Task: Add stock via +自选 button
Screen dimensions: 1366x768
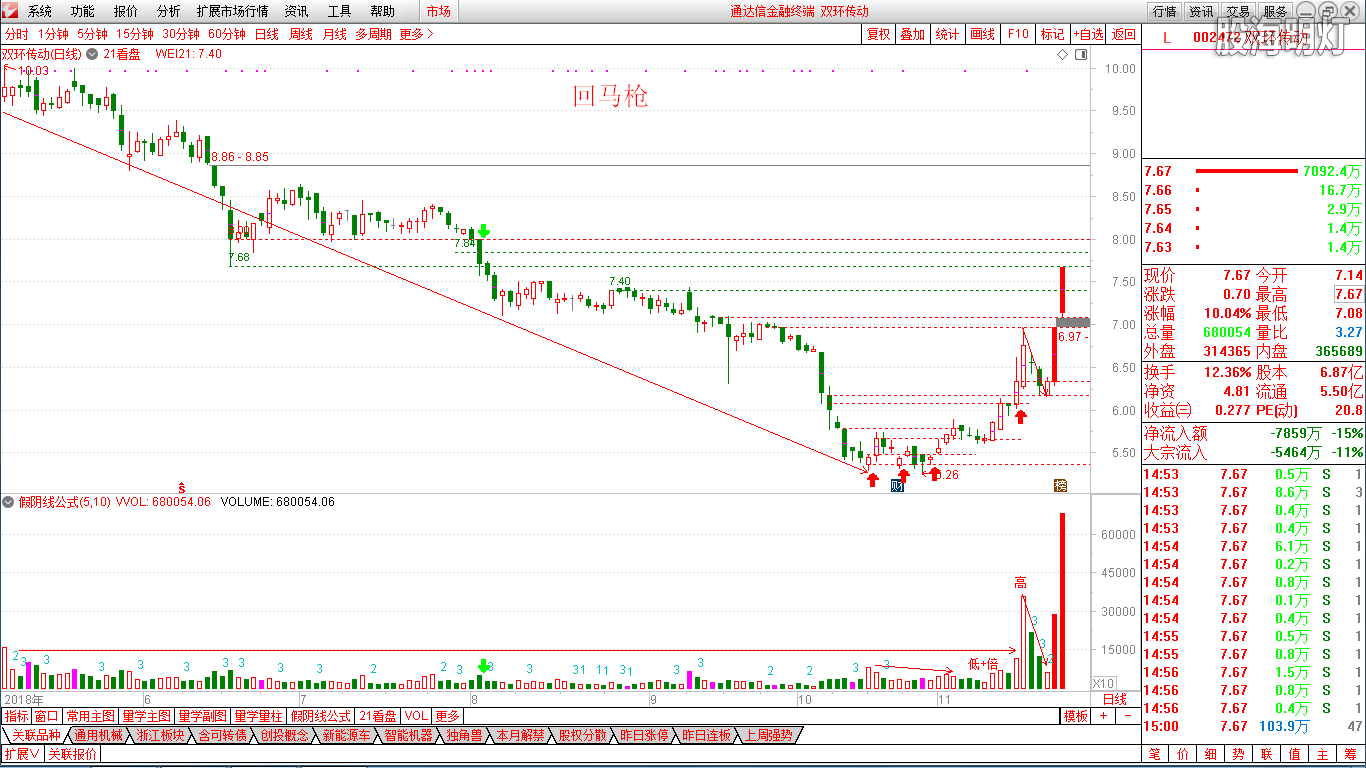Action: 1089,34
